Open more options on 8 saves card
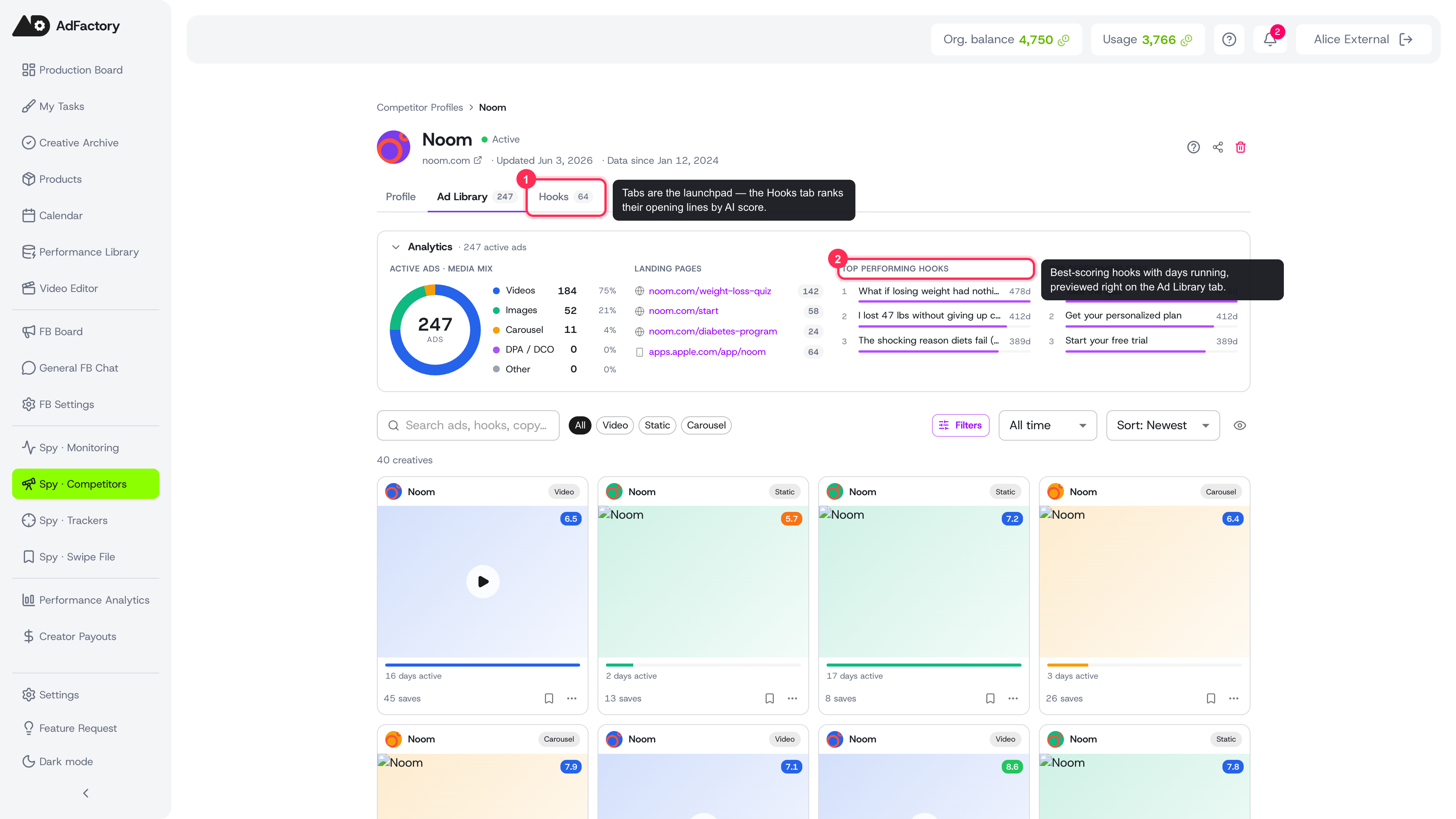 [1013, 698]
